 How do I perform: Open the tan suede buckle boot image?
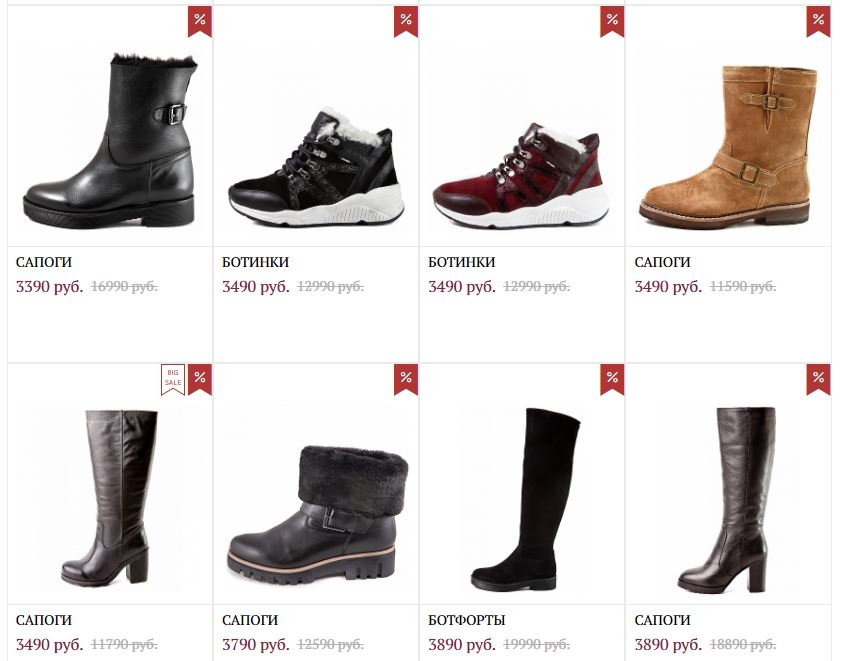pyautogui.click(x=728, y=147)
